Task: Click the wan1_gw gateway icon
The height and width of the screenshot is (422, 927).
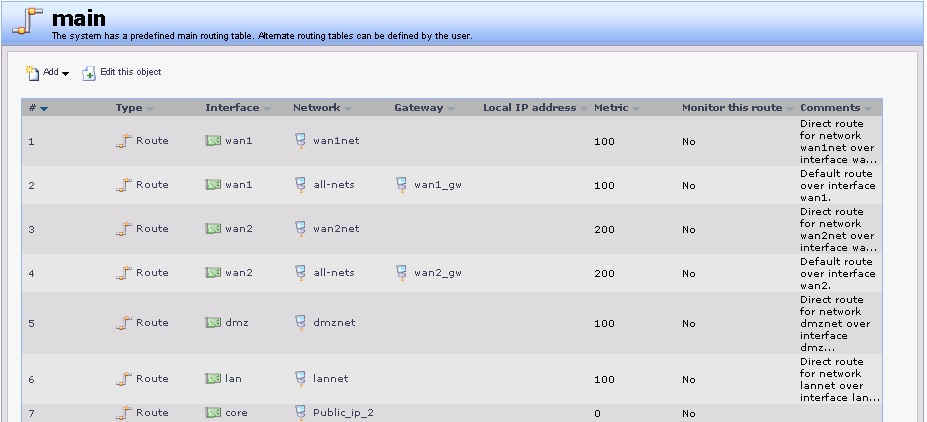Action: pos(401,185)
